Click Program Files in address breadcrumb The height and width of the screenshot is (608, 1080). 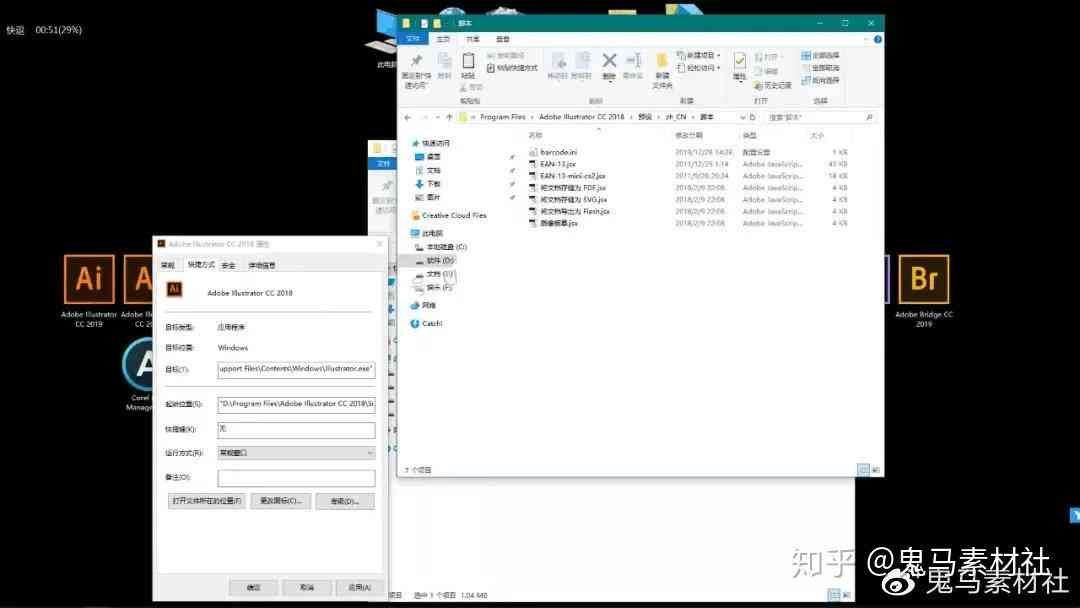point(503,117)
